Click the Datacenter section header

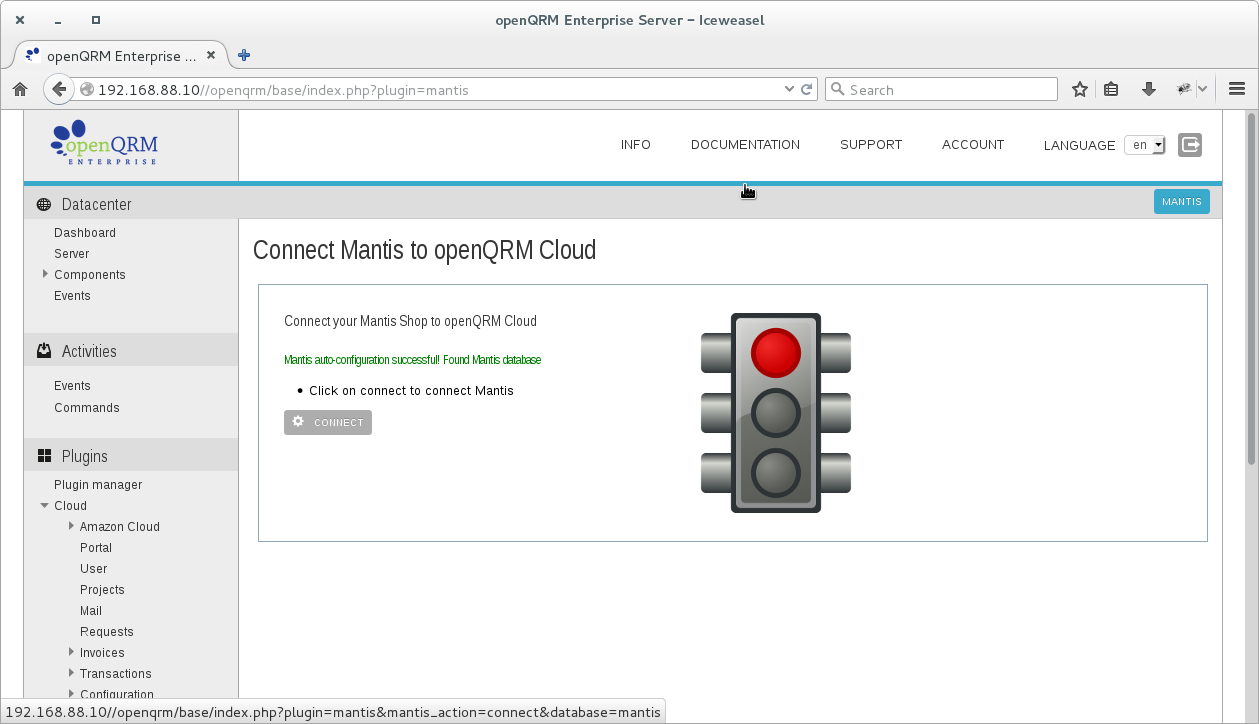point(131,204)
